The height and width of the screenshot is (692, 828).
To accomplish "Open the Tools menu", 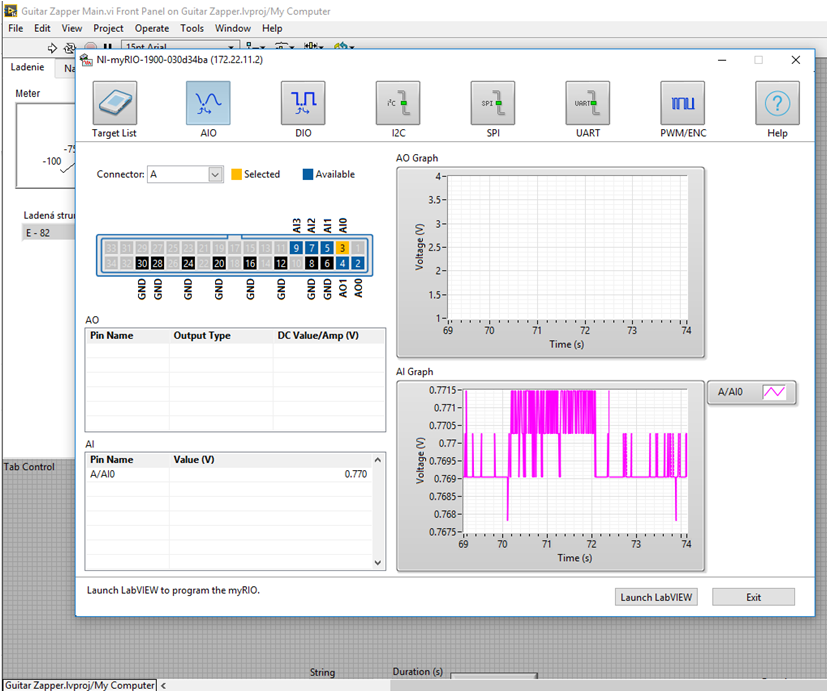I will pos(192,29).
